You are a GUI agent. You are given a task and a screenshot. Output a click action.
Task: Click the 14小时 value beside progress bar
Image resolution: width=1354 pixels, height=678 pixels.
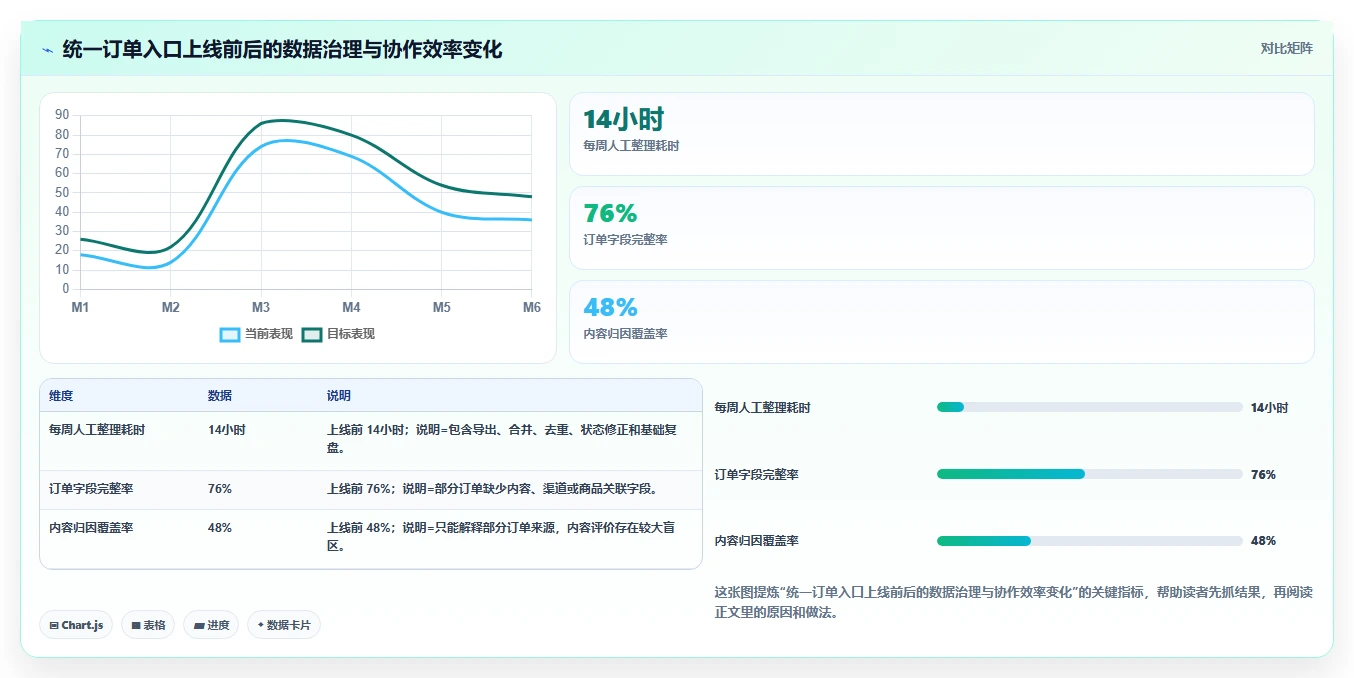coord(1270,408)
